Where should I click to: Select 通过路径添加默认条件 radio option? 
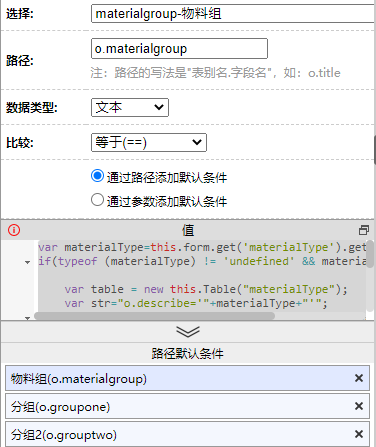tap(97, 176)
